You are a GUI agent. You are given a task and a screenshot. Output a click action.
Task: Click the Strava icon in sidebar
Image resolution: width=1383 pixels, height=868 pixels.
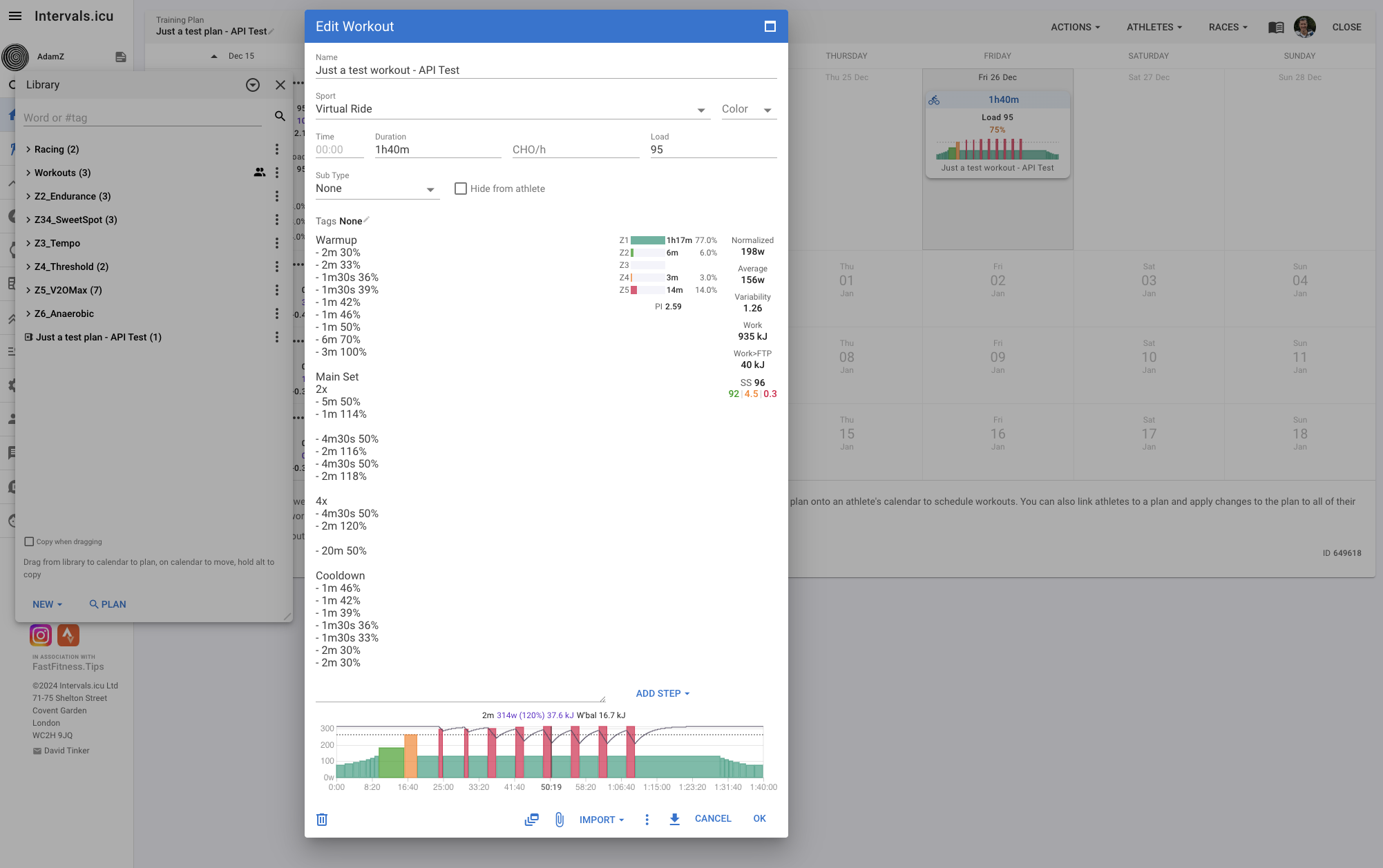(68, 635)
